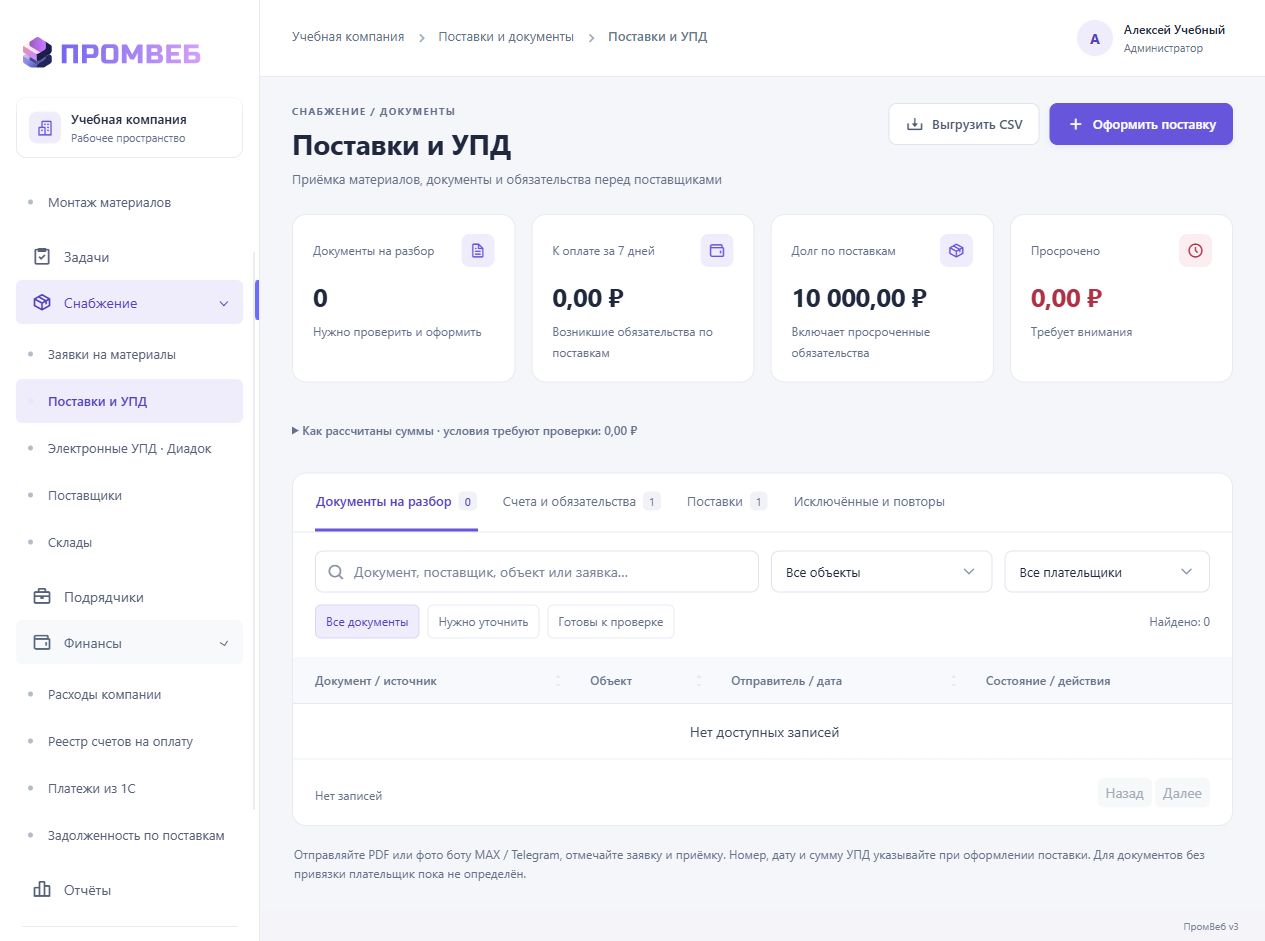
Task: Click the Далее pagination button
Action: click(x=1182, y=793)
